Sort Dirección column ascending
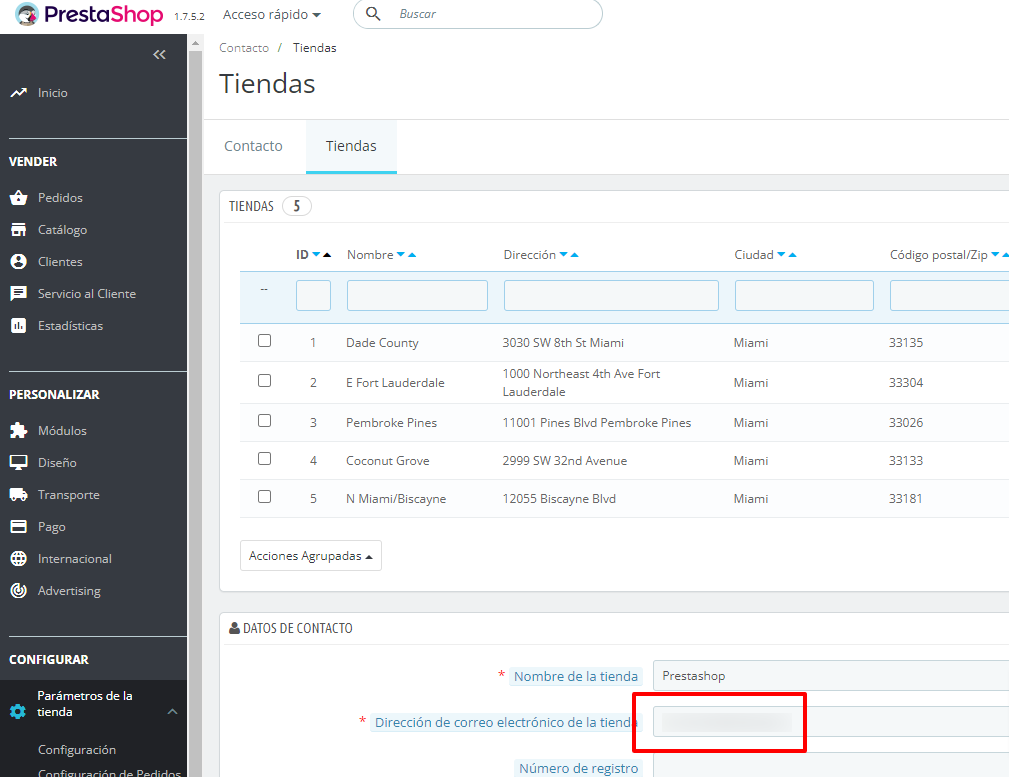This screenshot has height=777, width=1009. (575, 255)
